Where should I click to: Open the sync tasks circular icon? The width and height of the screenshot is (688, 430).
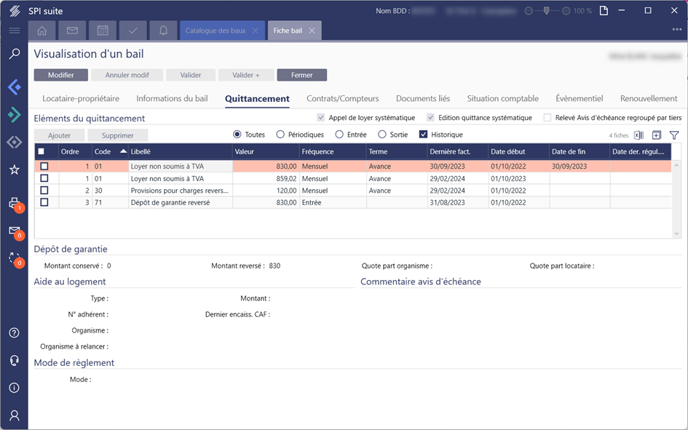click(x=14, y=258)
